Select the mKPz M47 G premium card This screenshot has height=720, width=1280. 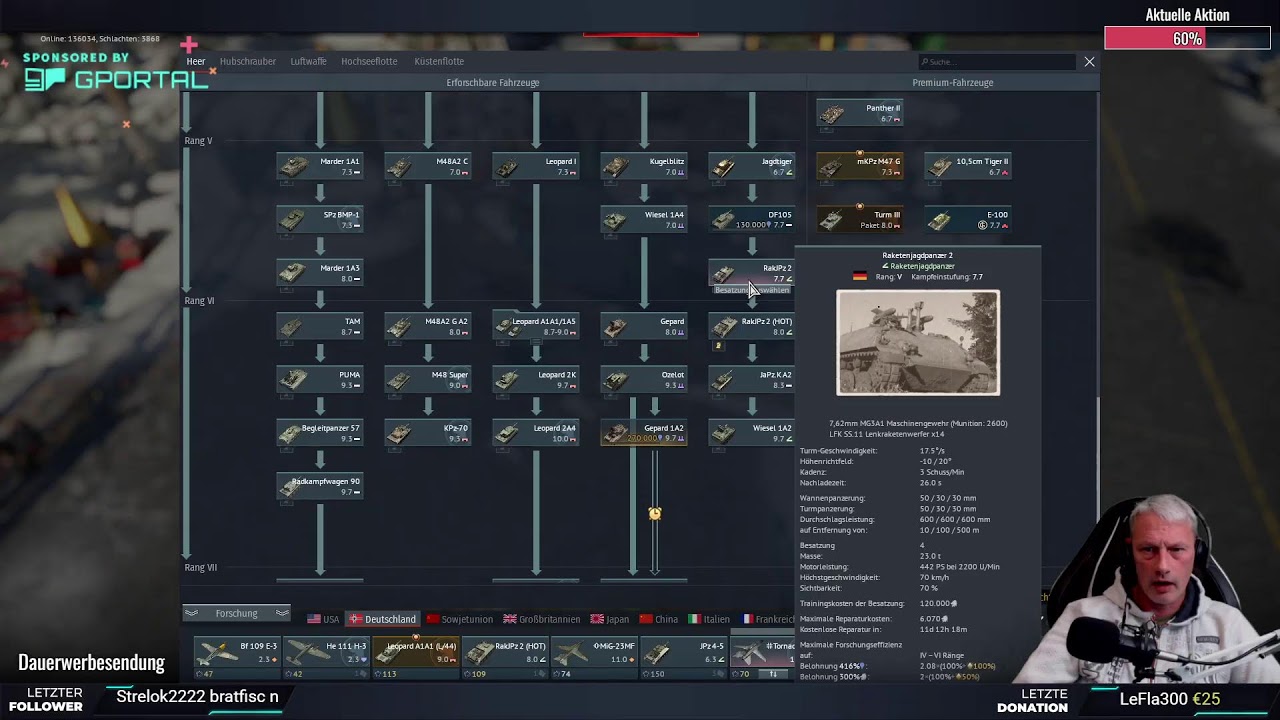pos(860,166)
